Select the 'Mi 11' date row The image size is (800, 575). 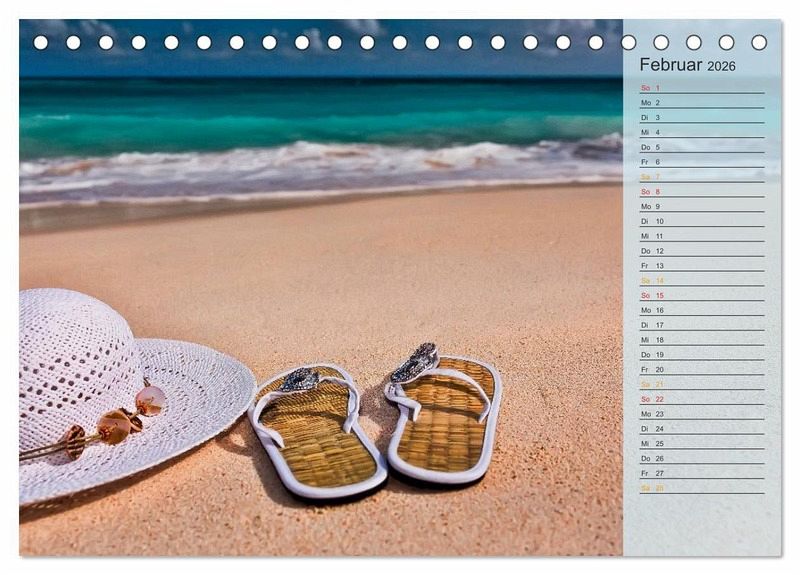click(x=702, y=236)
